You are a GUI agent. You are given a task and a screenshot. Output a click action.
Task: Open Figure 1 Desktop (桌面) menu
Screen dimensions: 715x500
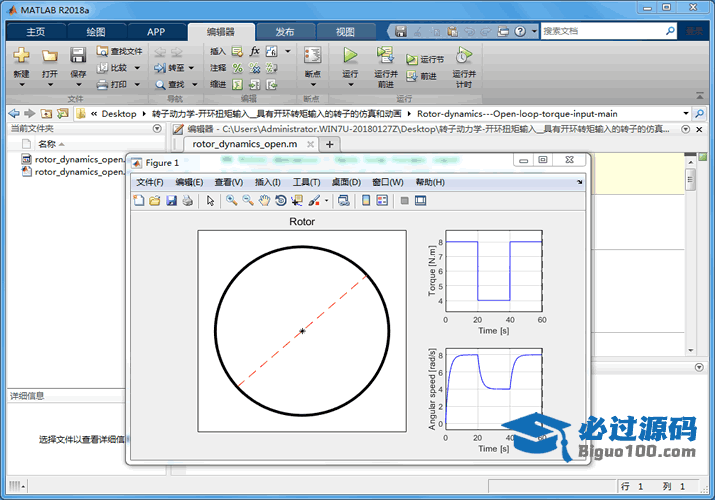point(346,182)
